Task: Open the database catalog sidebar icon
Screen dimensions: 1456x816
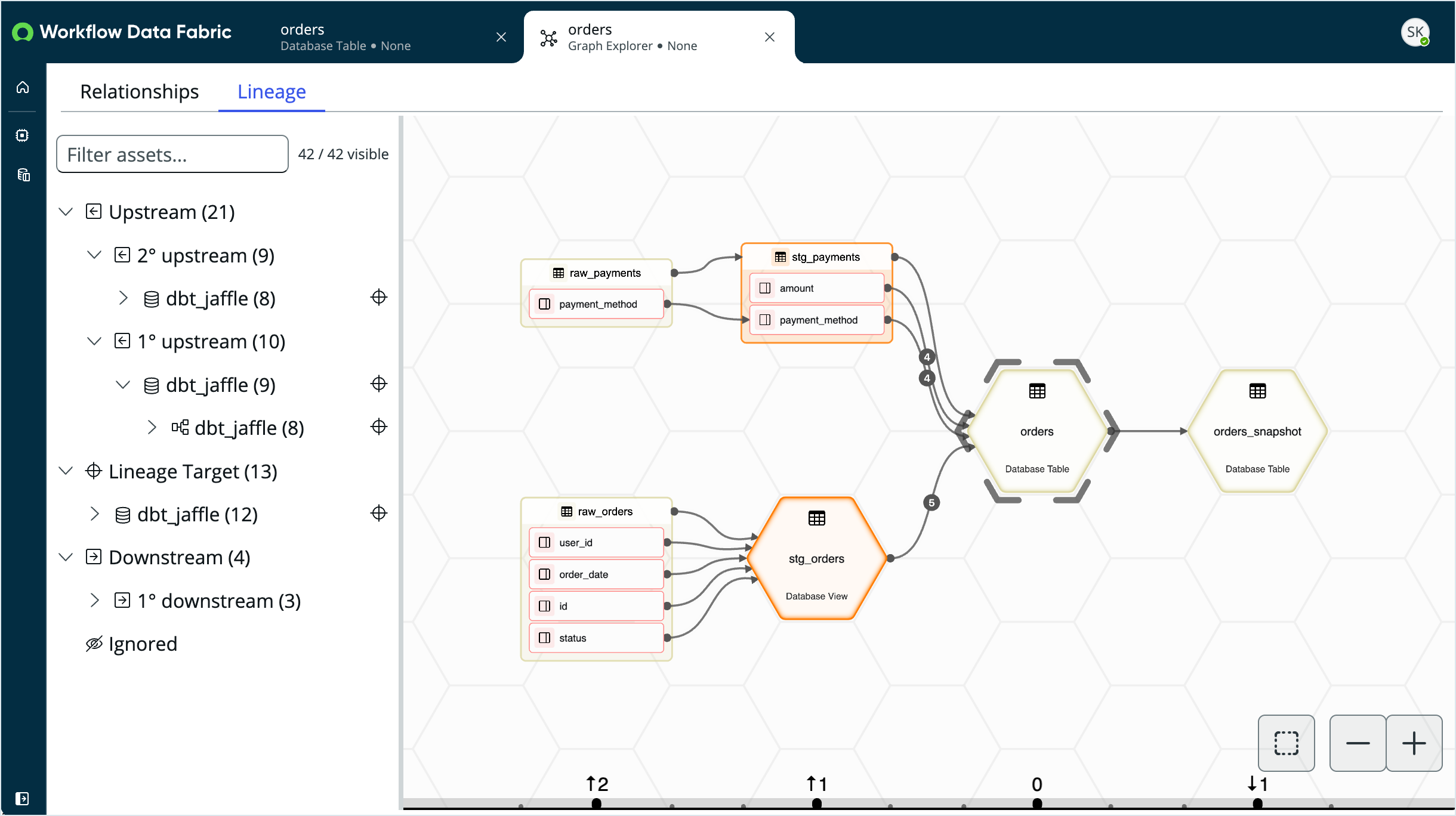Action: pyautogui.click(x=23, y=175)
